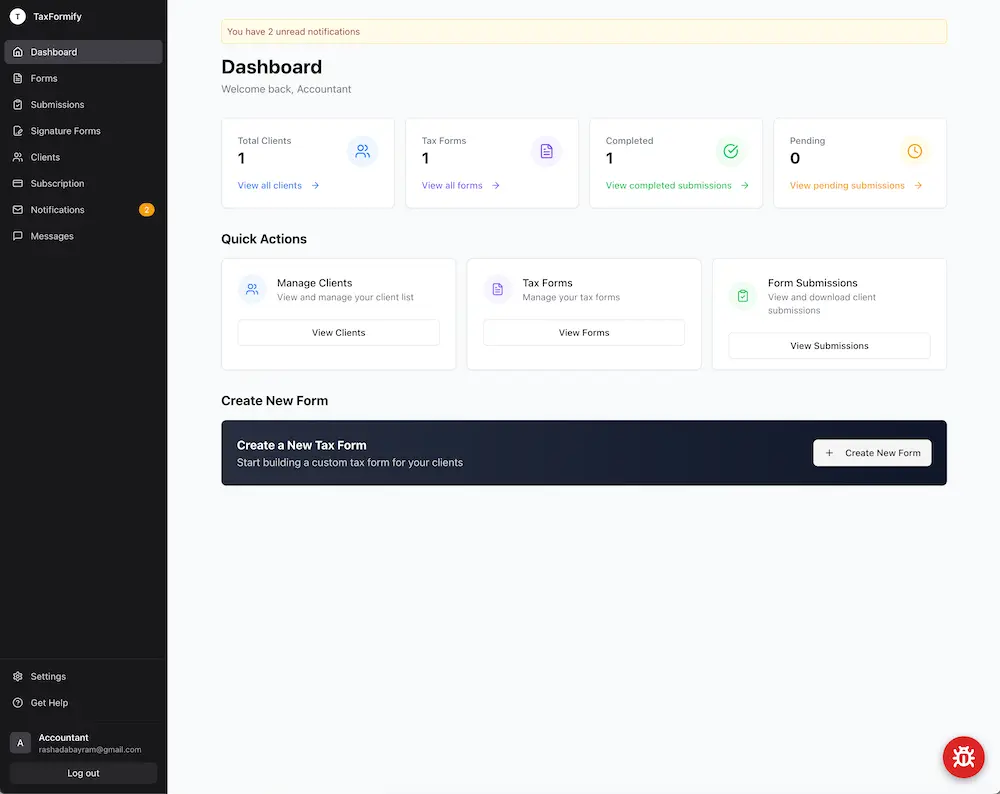Click the TaxFormify brand name
The height and width of the screenshot is (794, 1000).
[57, 17]
